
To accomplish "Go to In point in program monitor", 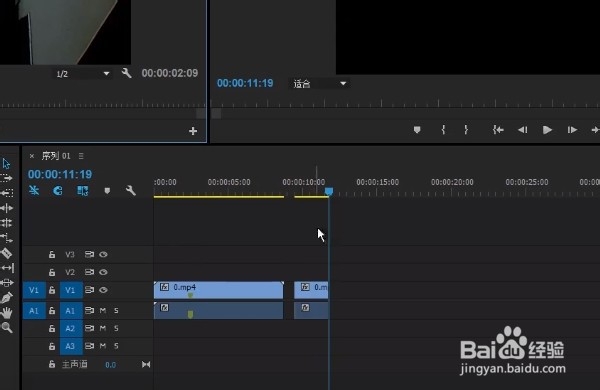I will click(498, 130).
